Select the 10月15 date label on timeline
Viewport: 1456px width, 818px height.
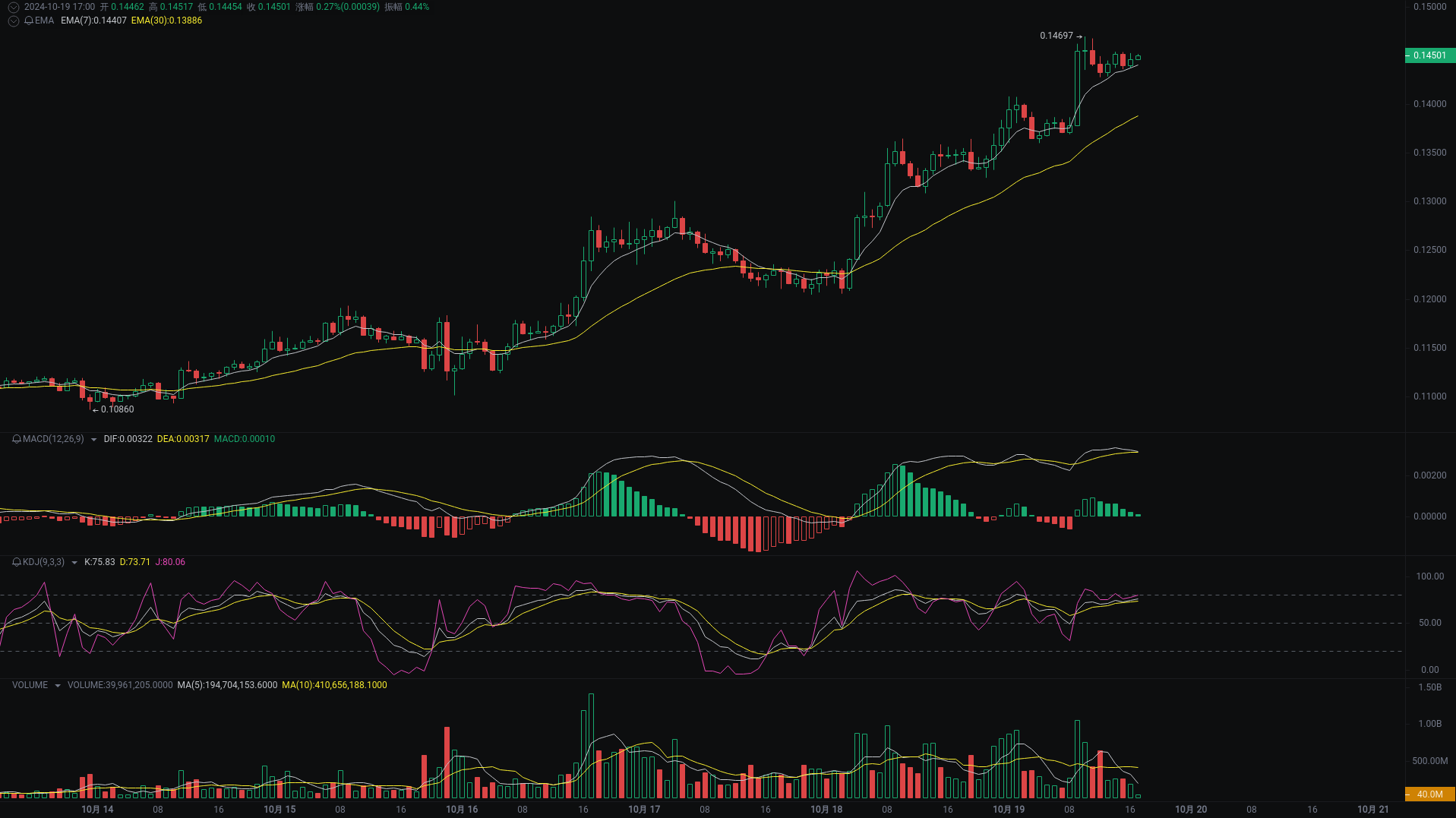pyautogui.click(x=279, y=810)
